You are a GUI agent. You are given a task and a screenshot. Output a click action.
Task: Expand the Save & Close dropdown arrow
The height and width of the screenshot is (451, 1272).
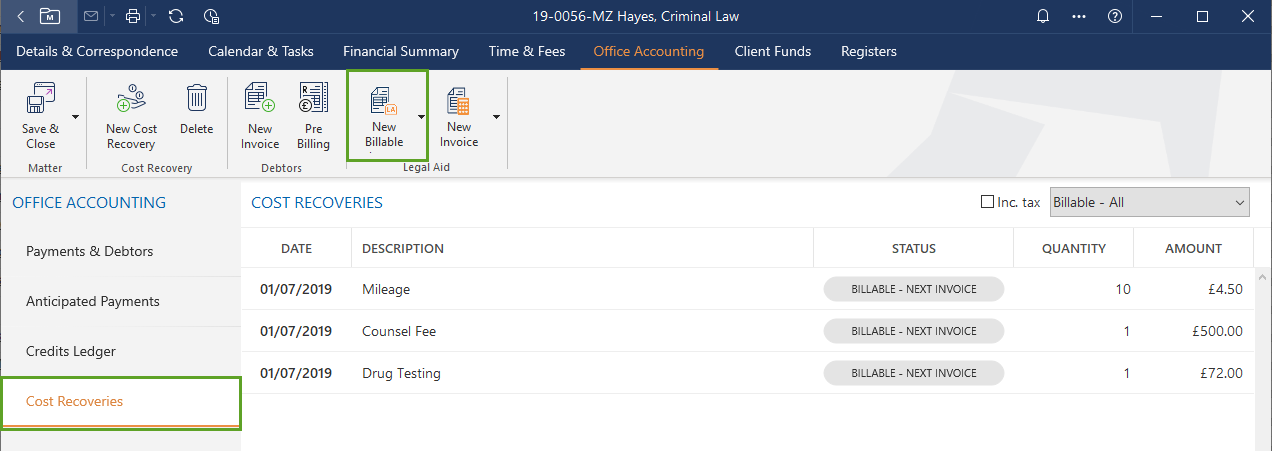[76, 116]
